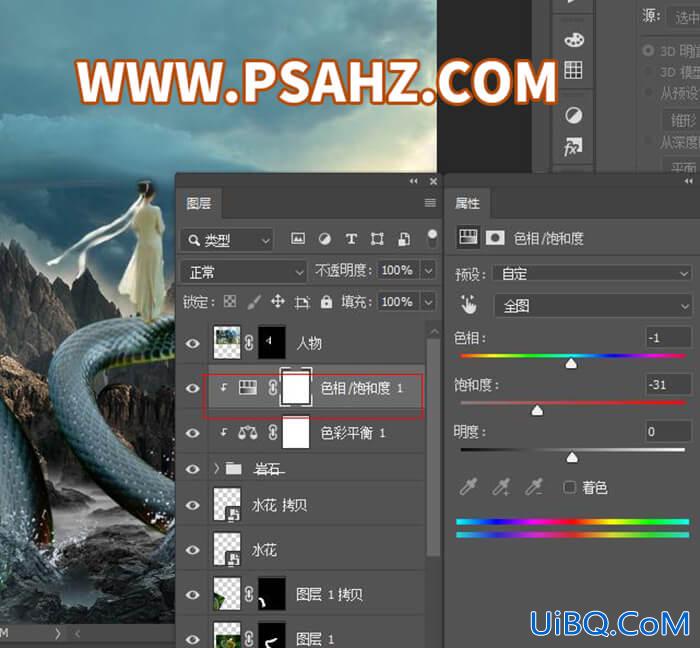Image resolution: width=700 pixels, height=648 pixels.
Task: Open the styles fx panel icon
Action: pyautogui.click(x=573, y=147)
